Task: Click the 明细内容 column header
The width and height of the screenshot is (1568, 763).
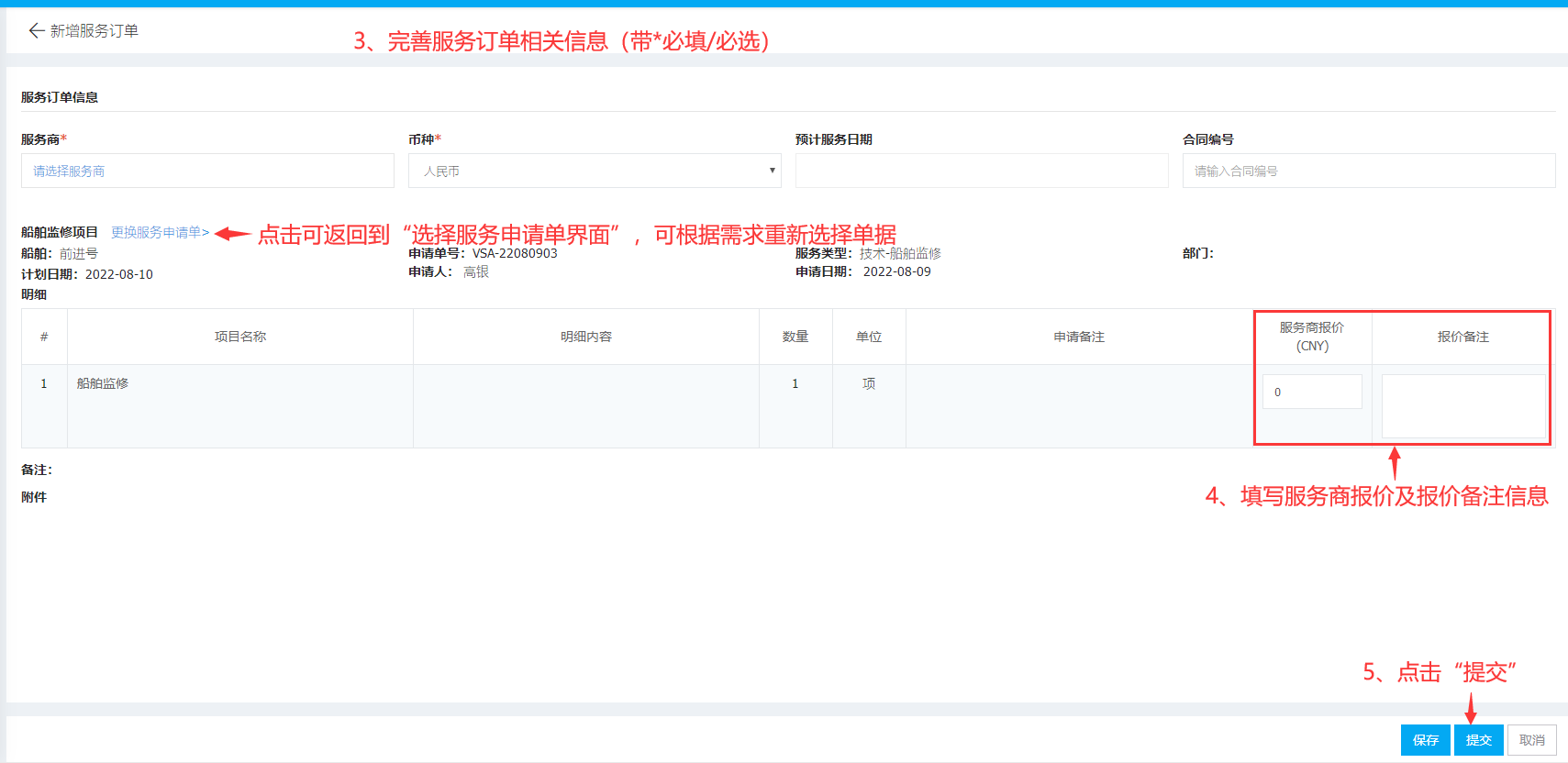Action: coord(586,337)
